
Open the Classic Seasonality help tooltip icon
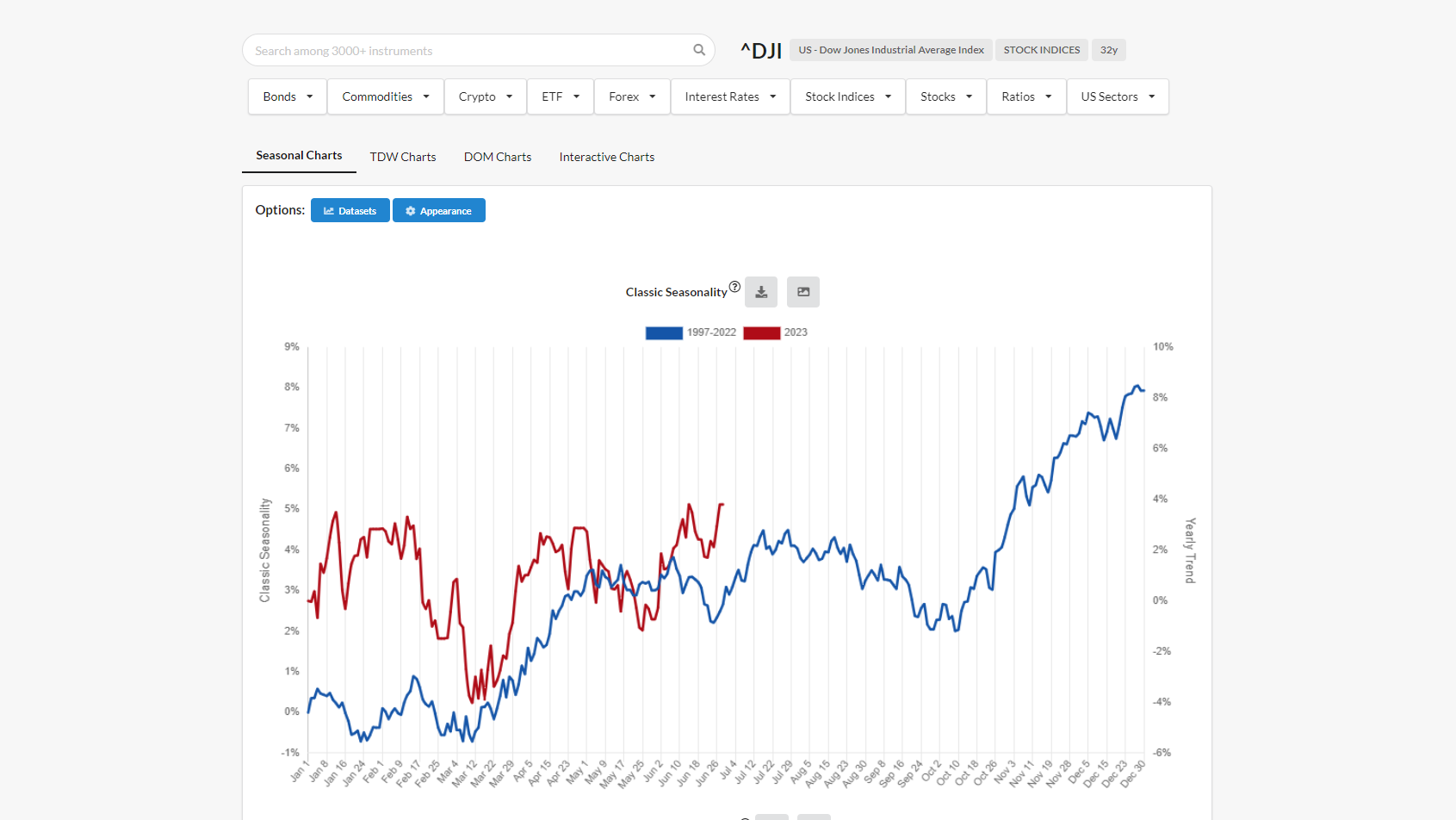click(734, 287)
